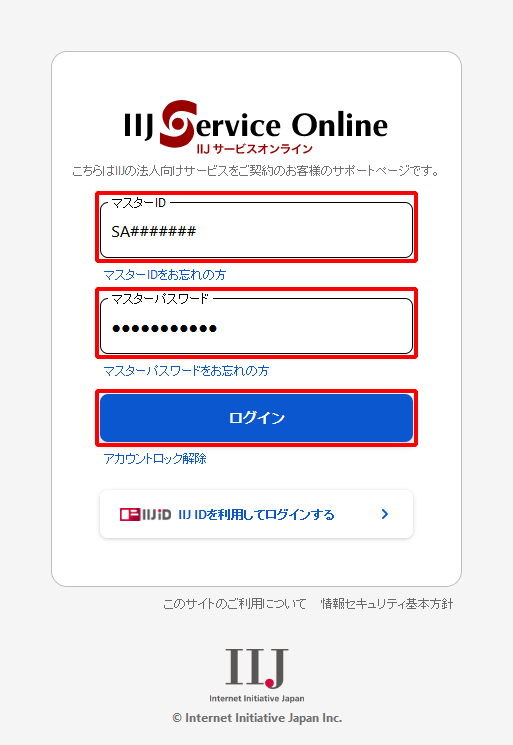Open アカウントロック解除 link
513x745 pixels.
click(155, 458)
